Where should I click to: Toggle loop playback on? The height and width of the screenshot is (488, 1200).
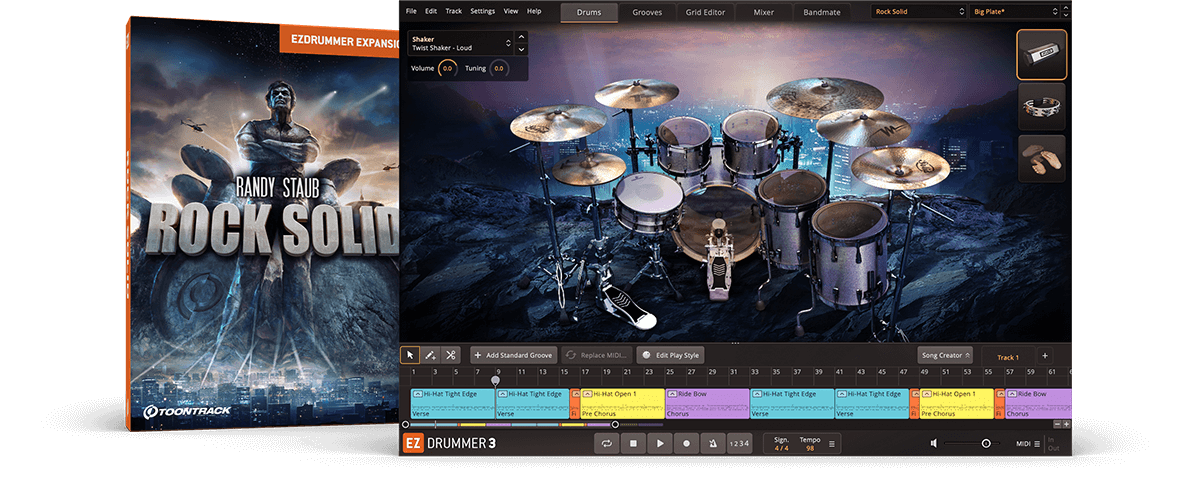coord(607,443)
